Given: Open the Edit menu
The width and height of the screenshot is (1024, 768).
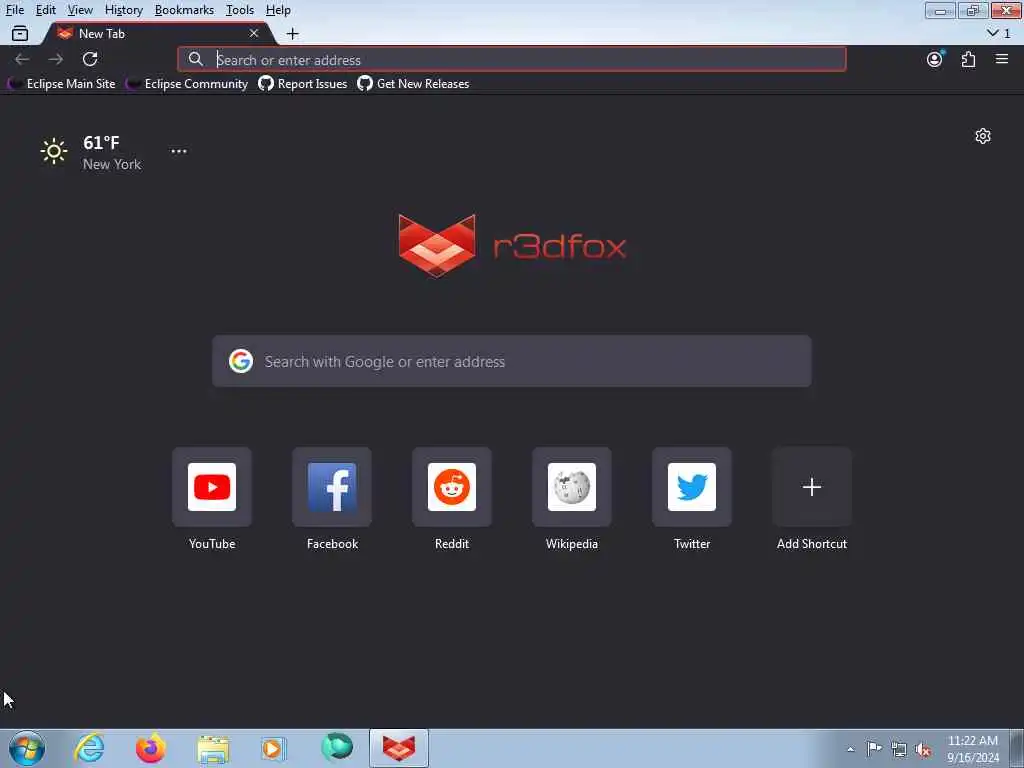Looking at the screenshot, I should tap(45, 10).
